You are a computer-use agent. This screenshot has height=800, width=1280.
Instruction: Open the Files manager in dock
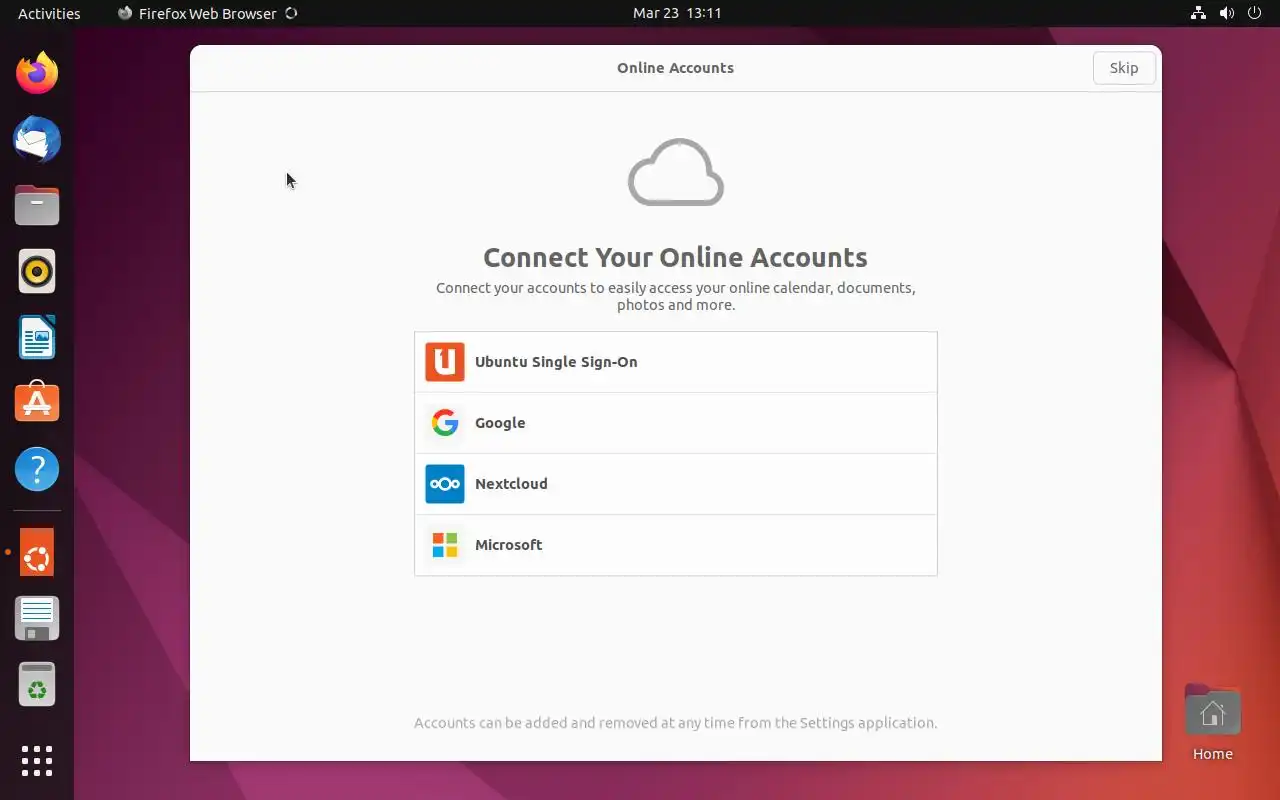click(x=37, y=205)
